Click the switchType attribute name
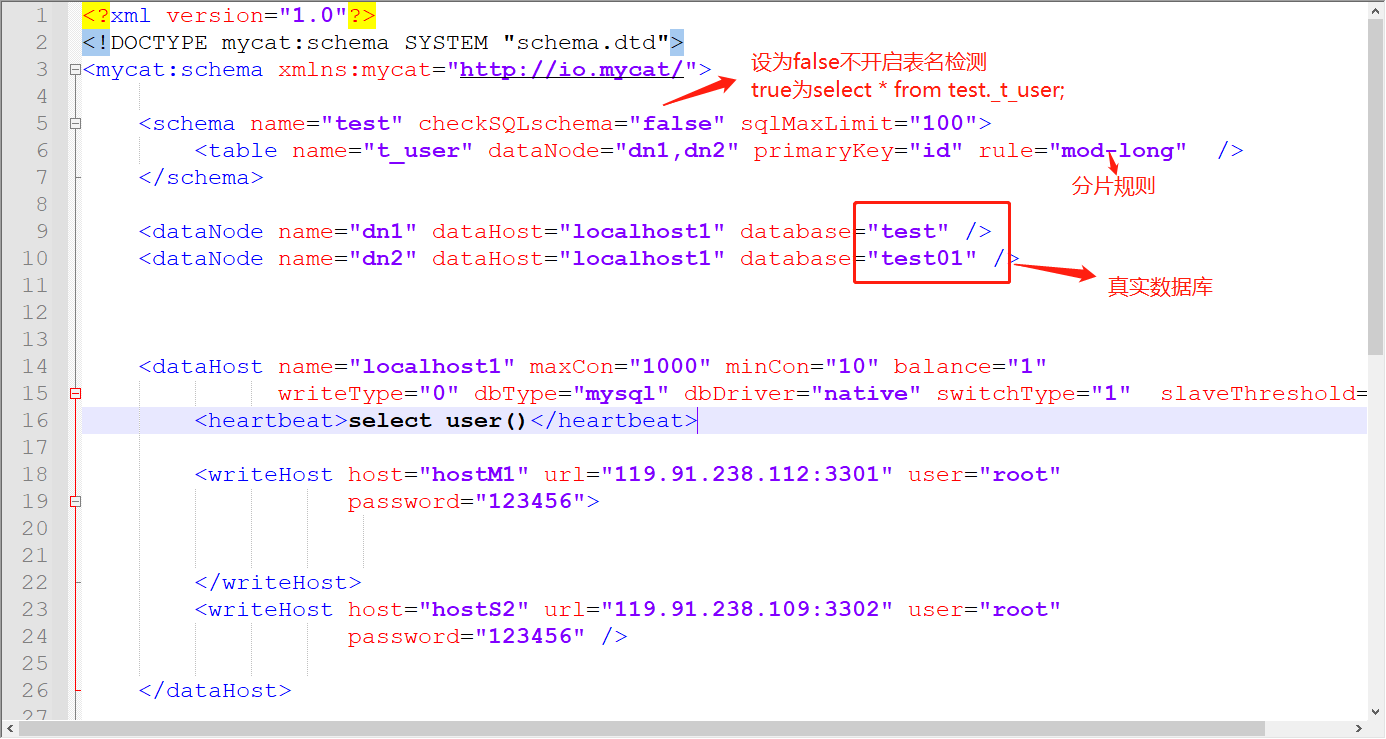 [1005, 394]
